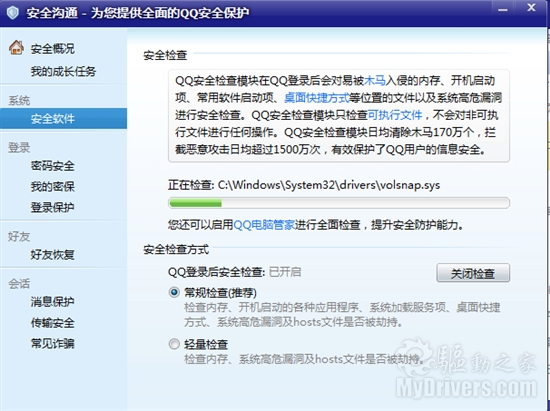Click the 好友 sidebar group header
This screenshot has width=550, height=411.
point(19,236)
